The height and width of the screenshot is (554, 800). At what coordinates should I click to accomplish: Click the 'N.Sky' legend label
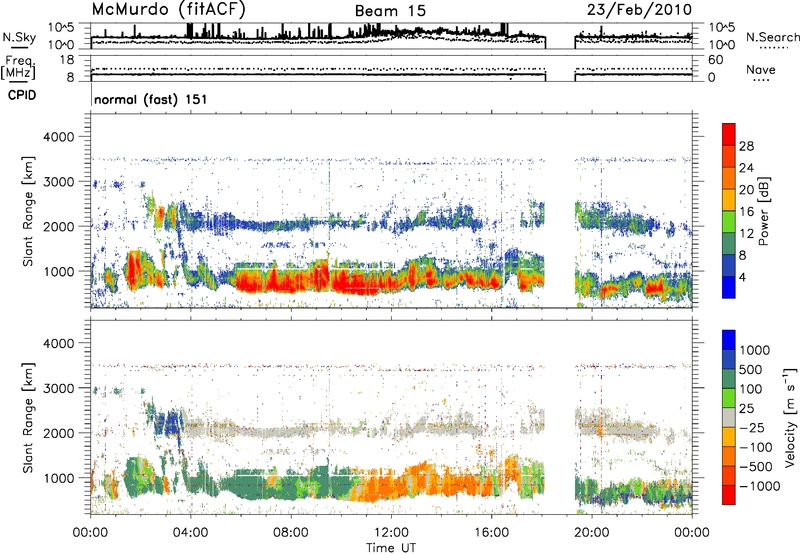pyautogui.click(x=19, y=37)
